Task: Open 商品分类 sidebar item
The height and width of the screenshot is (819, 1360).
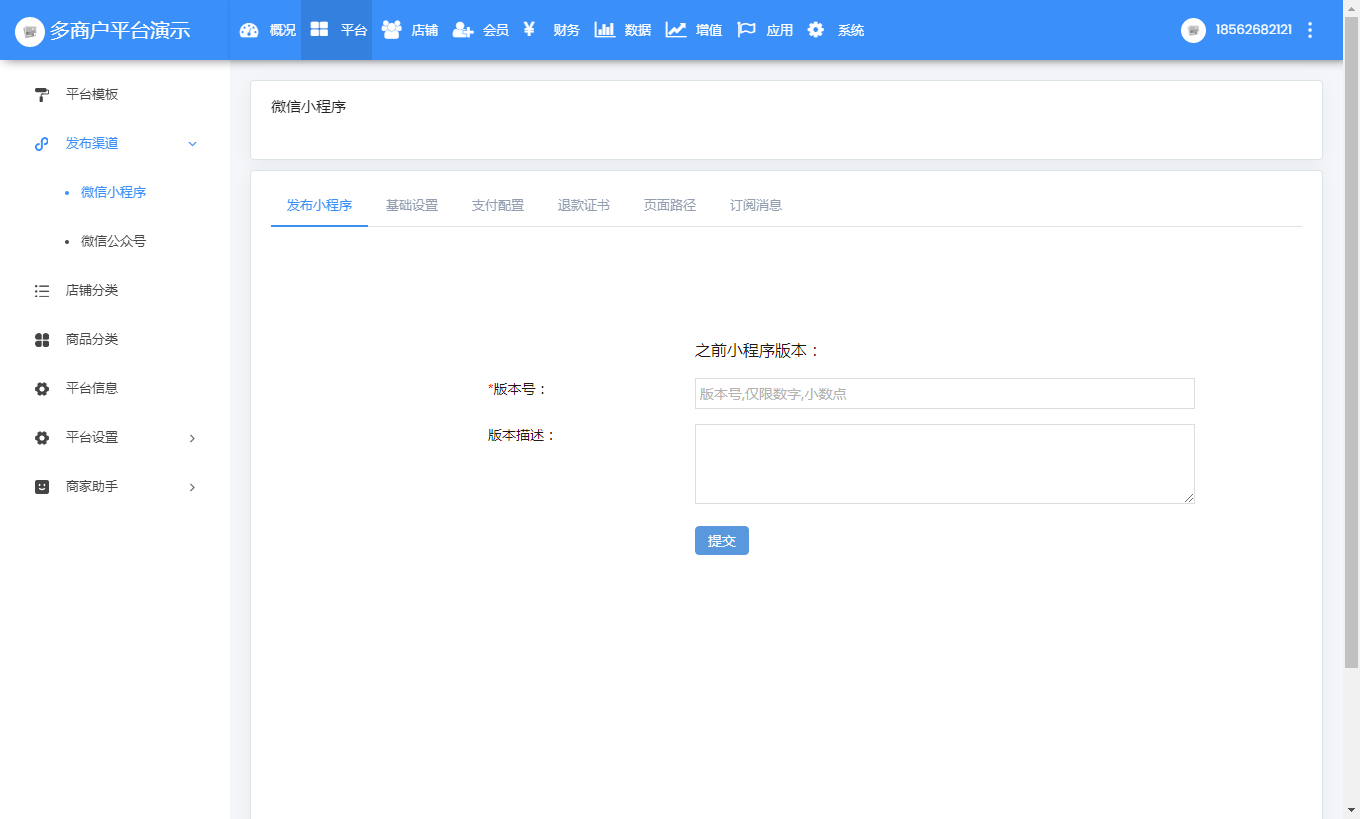Action: click(x=92, y=339)
